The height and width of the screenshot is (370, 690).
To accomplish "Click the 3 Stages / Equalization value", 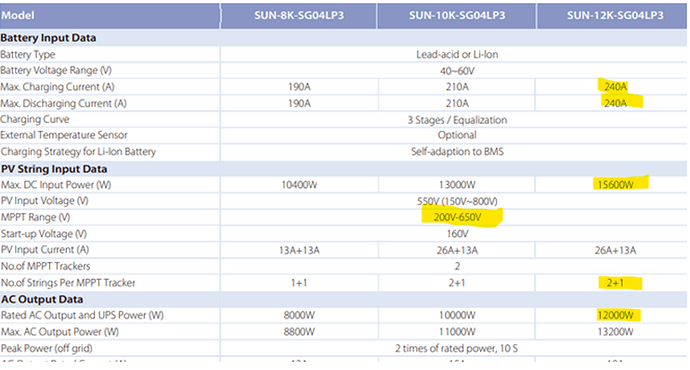I will (457, 120).
